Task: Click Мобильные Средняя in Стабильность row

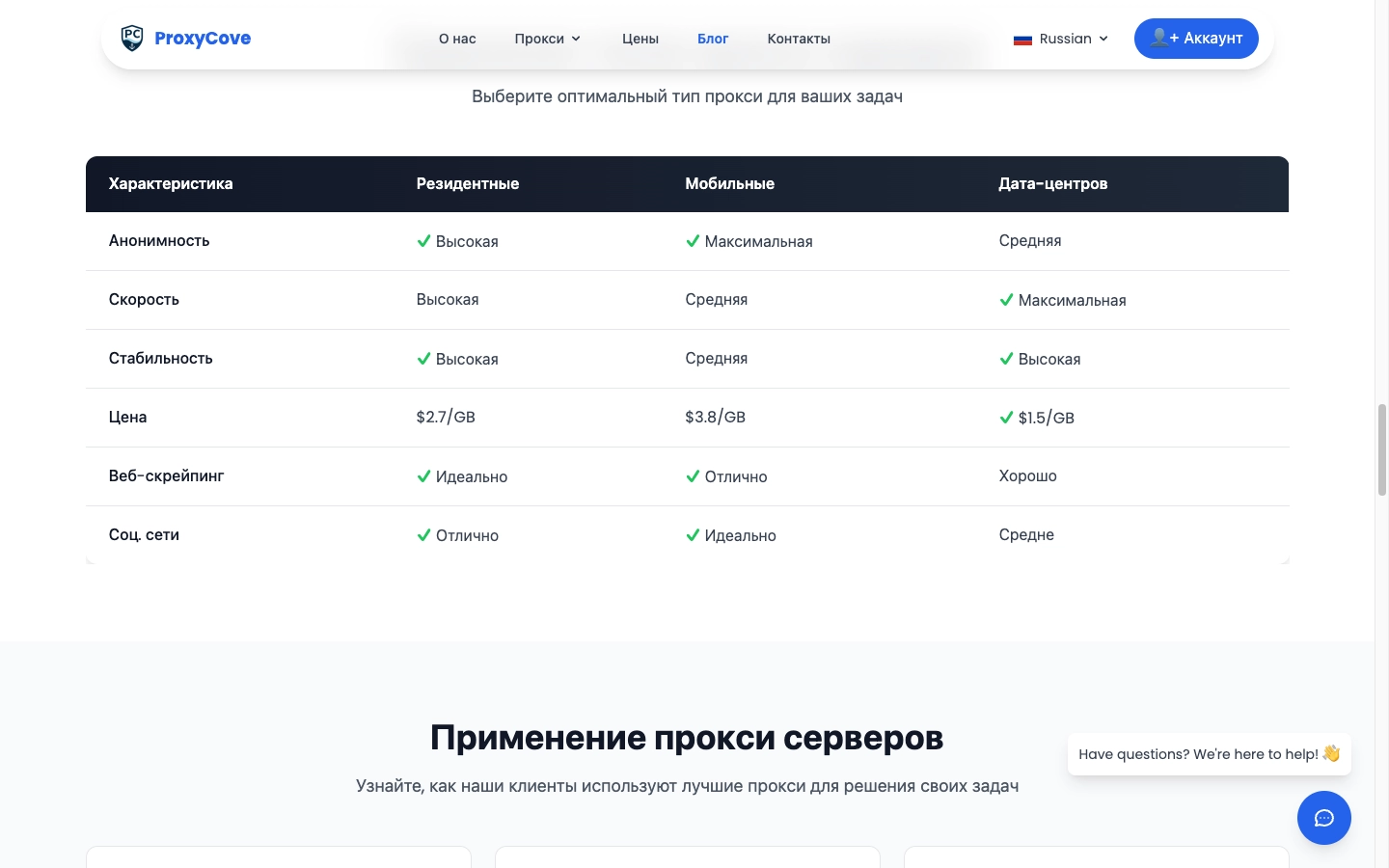Action: tap(717, 358)
